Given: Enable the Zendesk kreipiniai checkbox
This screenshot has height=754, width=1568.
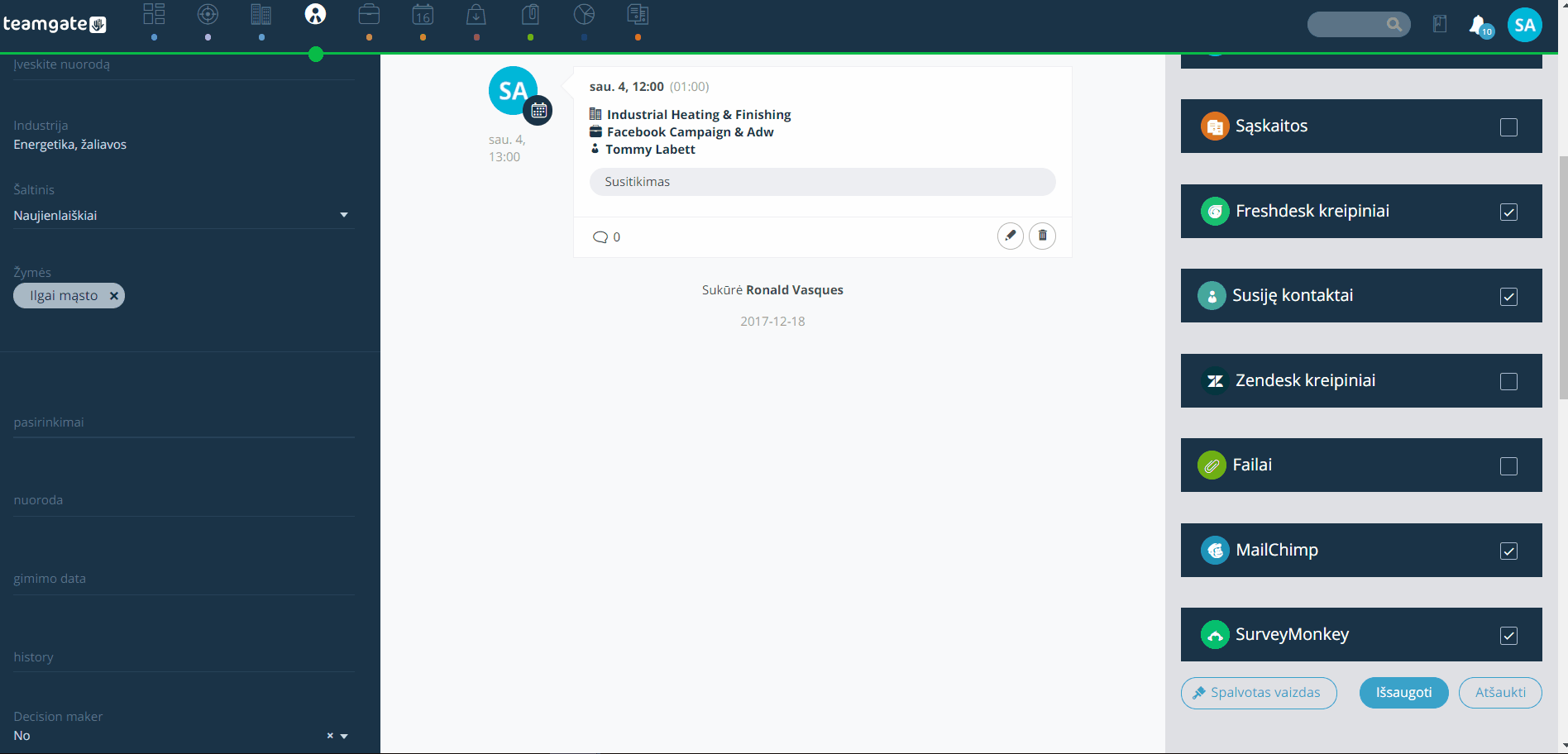Looking at the screenshot, I should point(1508,382).
